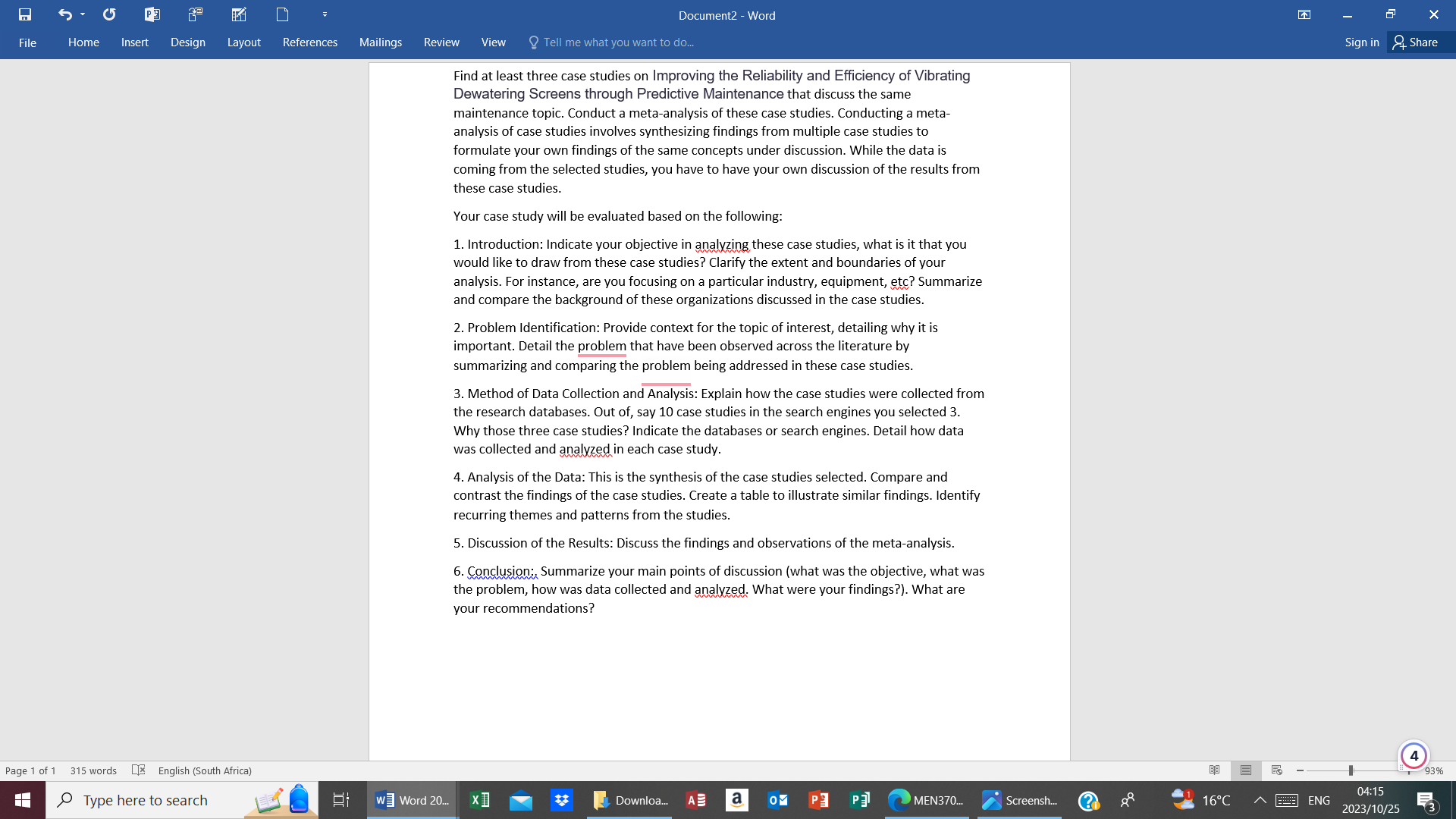
Task: Open the Undo dropdown arrow
Action: [x=81, y=14]
